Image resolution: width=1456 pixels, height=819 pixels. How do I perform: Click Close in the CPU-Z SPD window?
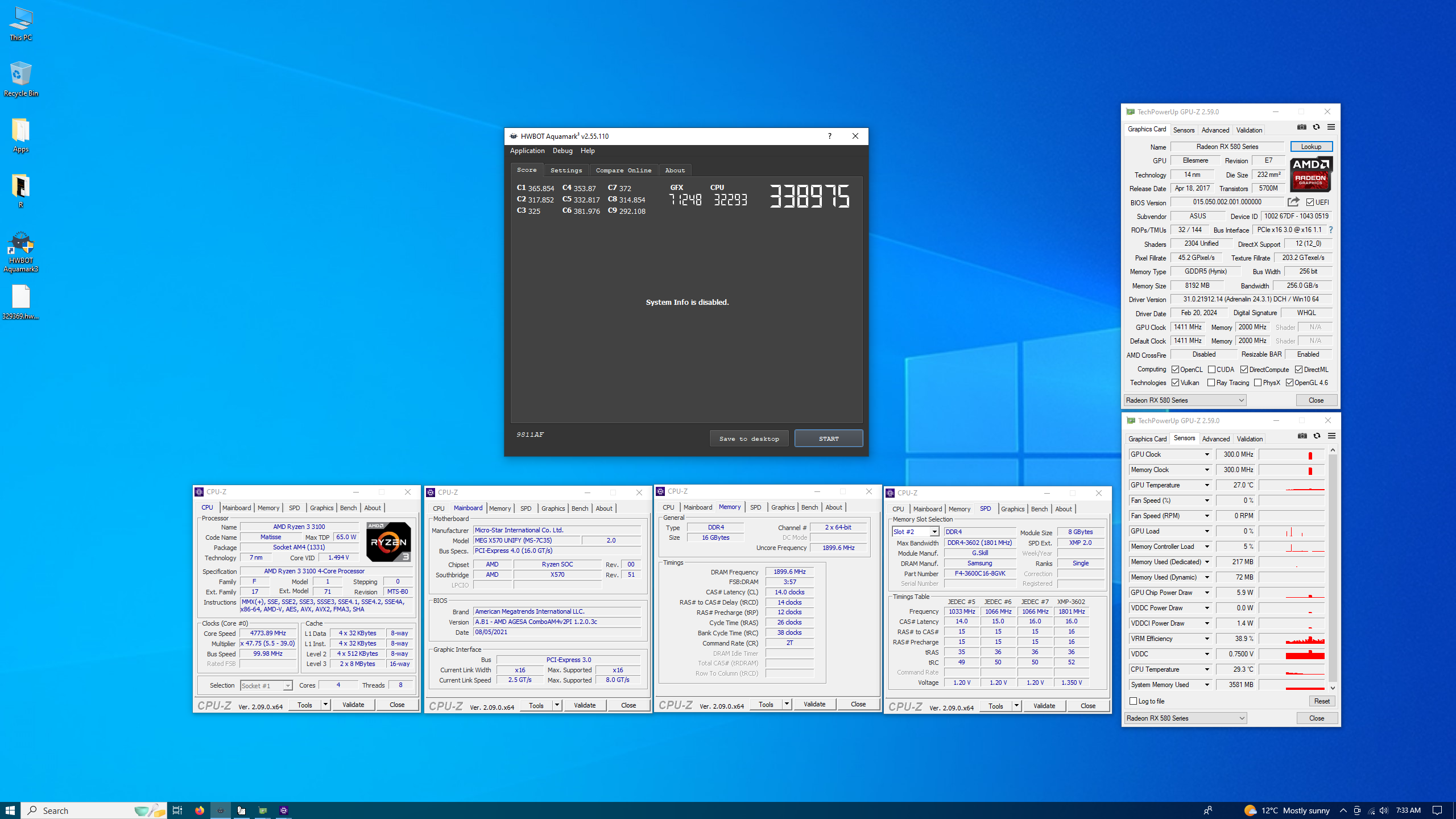[1087, 706]
